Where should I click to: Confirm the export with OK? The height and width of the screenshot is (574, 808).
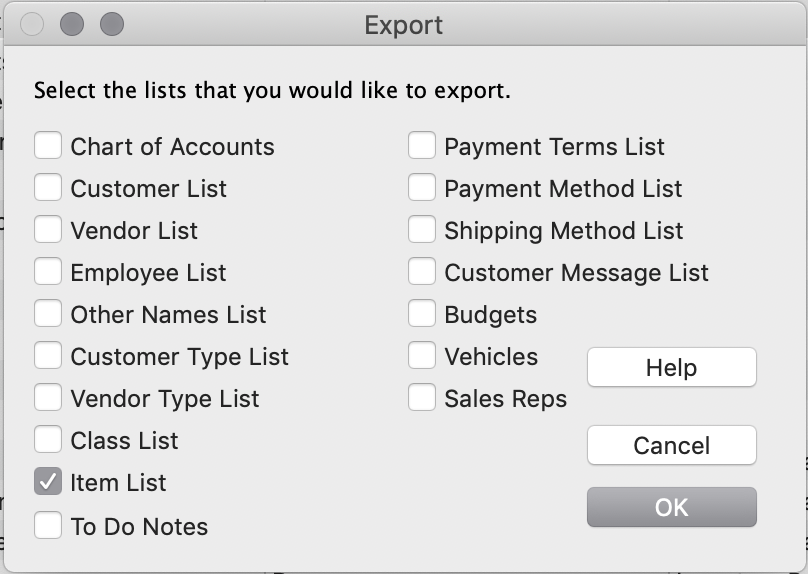[671, 507]
